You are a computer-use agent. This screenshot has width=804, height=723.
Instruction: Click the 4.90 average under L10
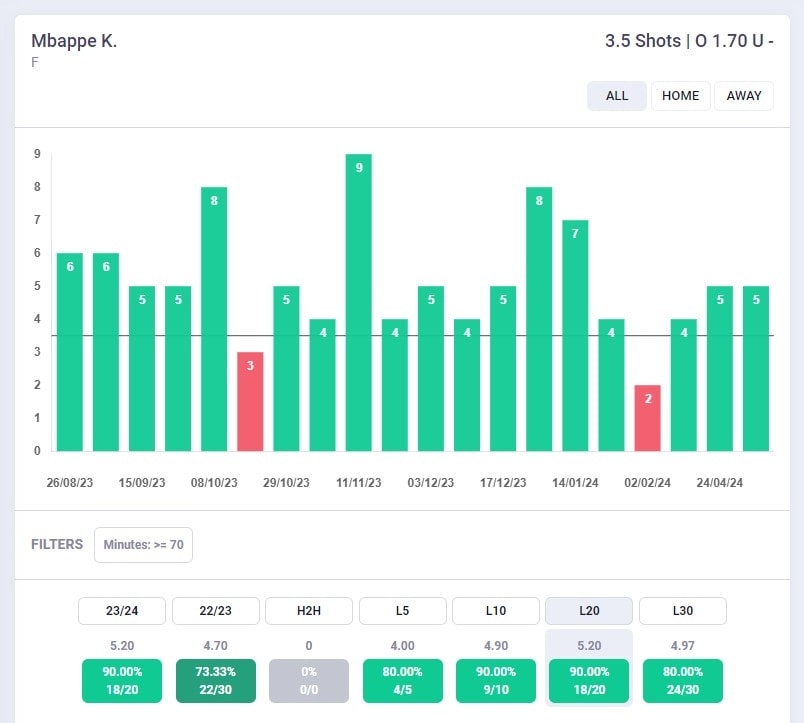click(496, 646)
